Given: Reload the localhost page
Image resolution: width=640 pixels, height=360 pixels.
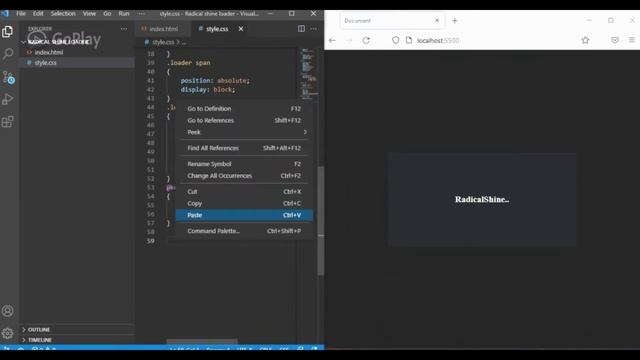Looking at the screenshot, I should coord(366,40).
